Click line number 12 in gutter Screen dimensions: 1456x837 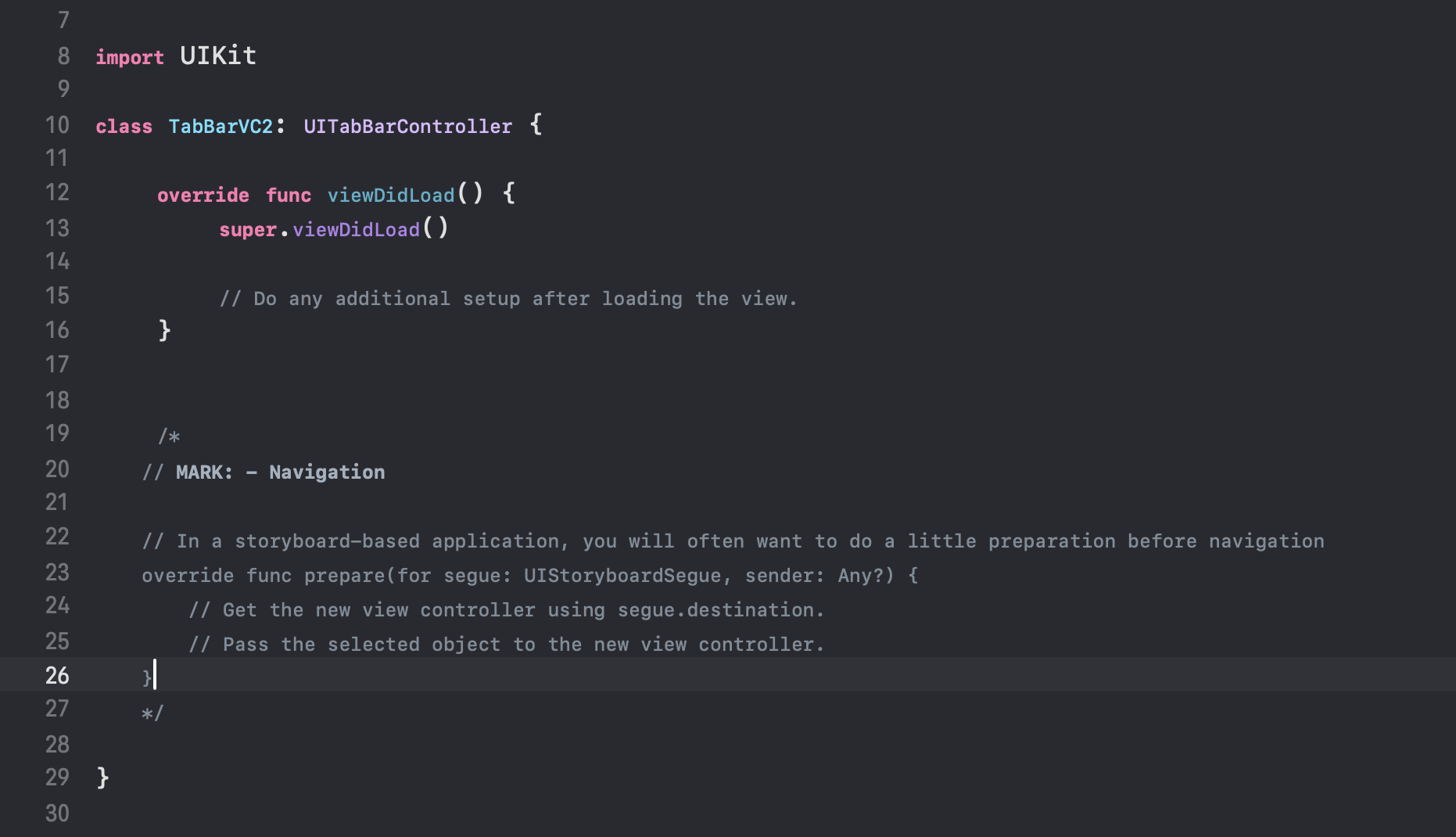57,192
